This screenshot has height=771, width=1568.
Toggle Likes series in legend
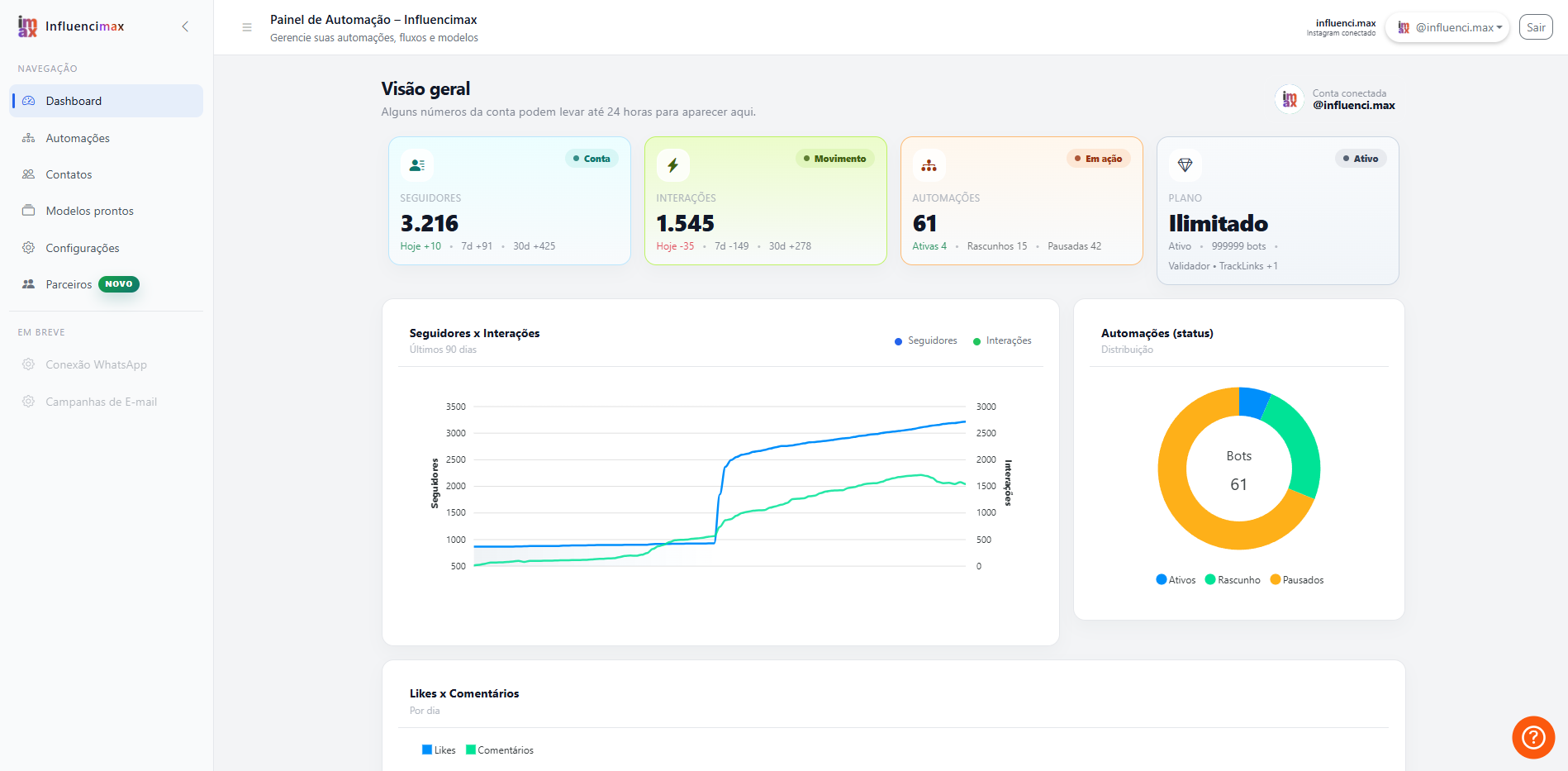pyautogui.click(x=439, y=750)
